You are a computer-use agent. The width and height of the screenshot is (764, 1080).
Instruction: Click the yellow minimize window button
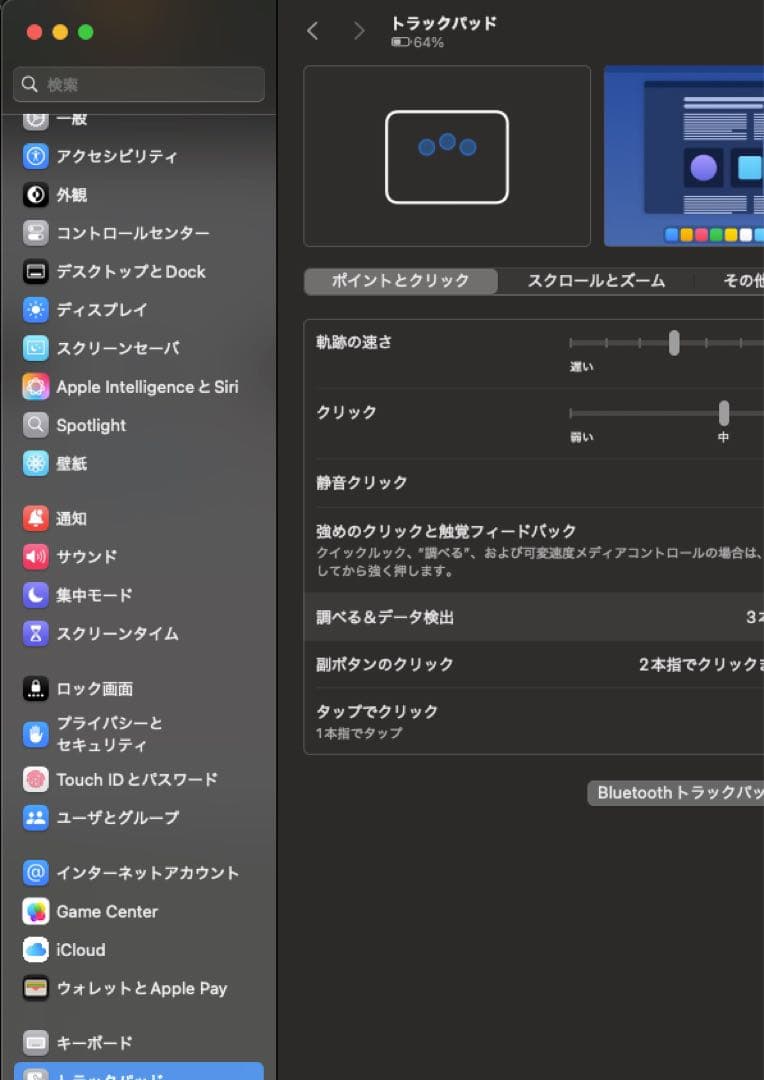point(60,32)
